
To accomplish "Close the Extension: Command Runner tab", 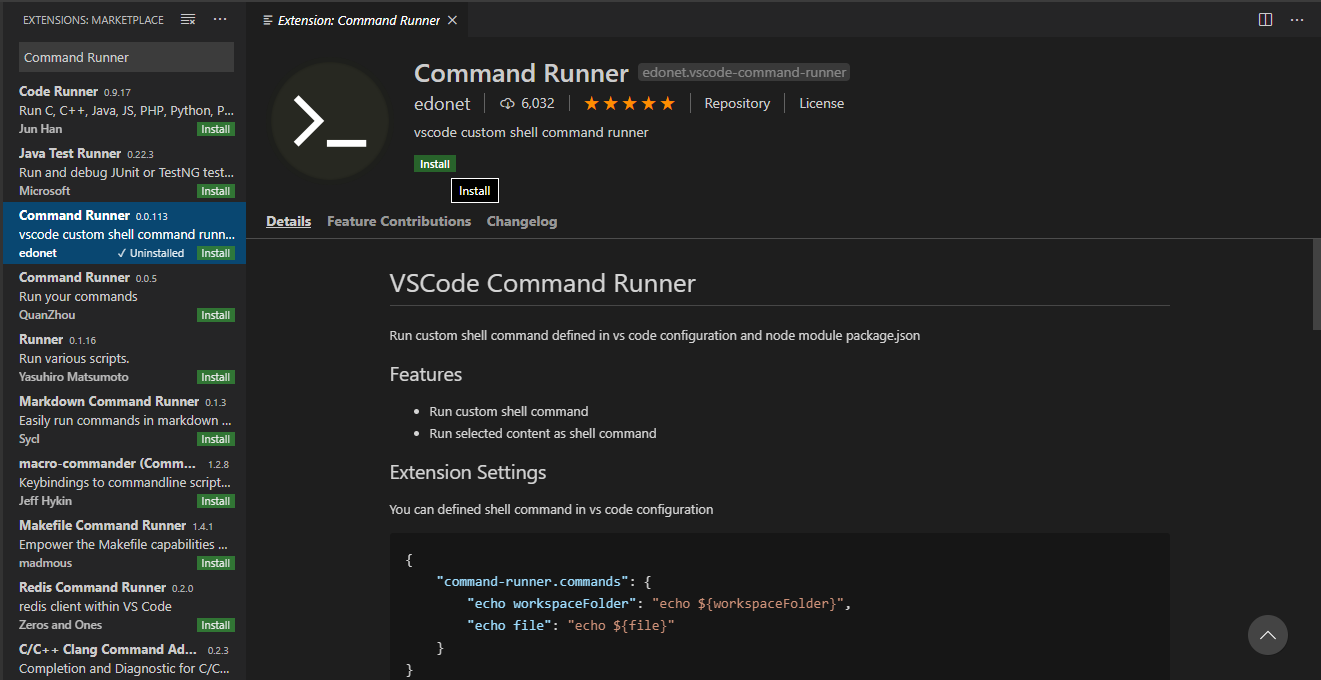I will [449, 19].
